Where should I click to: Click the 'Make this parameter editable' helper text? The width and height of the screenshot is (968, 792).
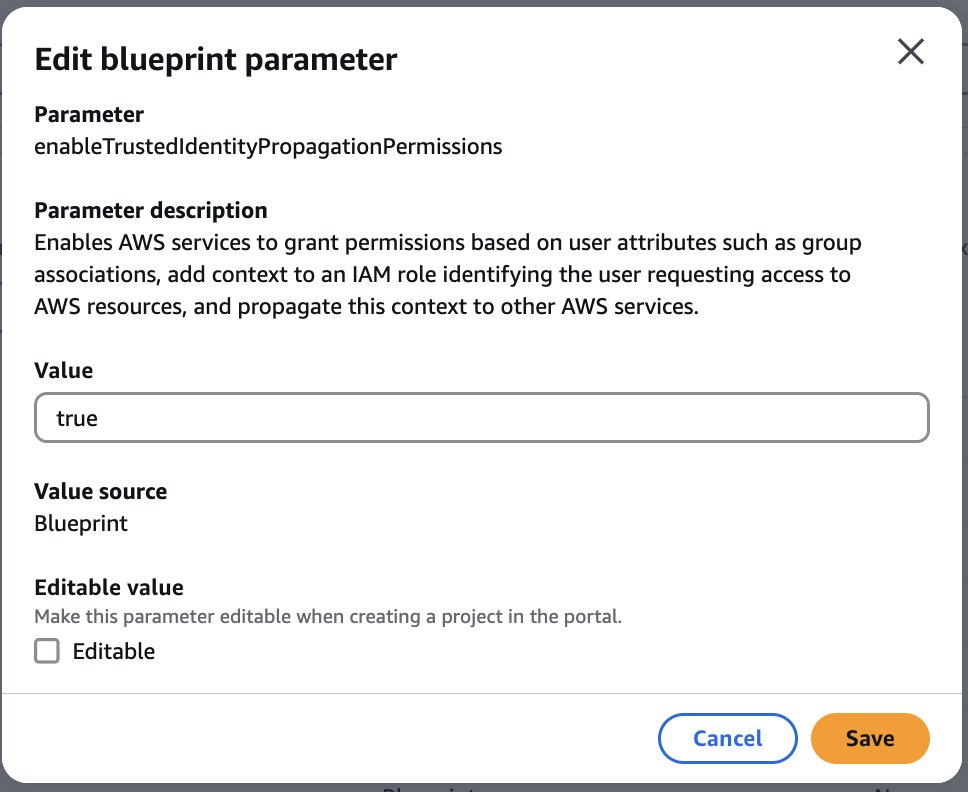click(x=328, y=616)
